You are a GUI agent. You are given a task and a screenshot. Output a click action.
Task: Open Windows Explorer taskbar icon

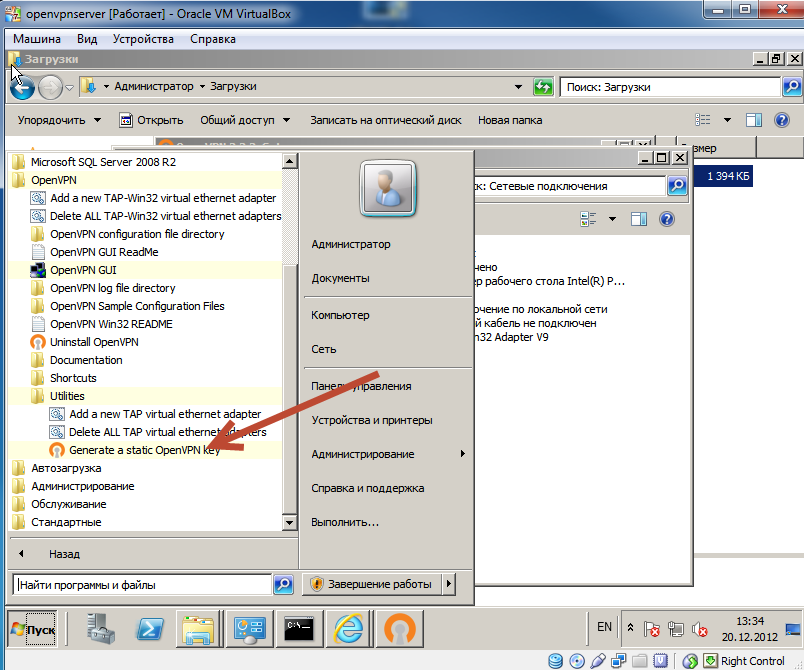[198, 629]
